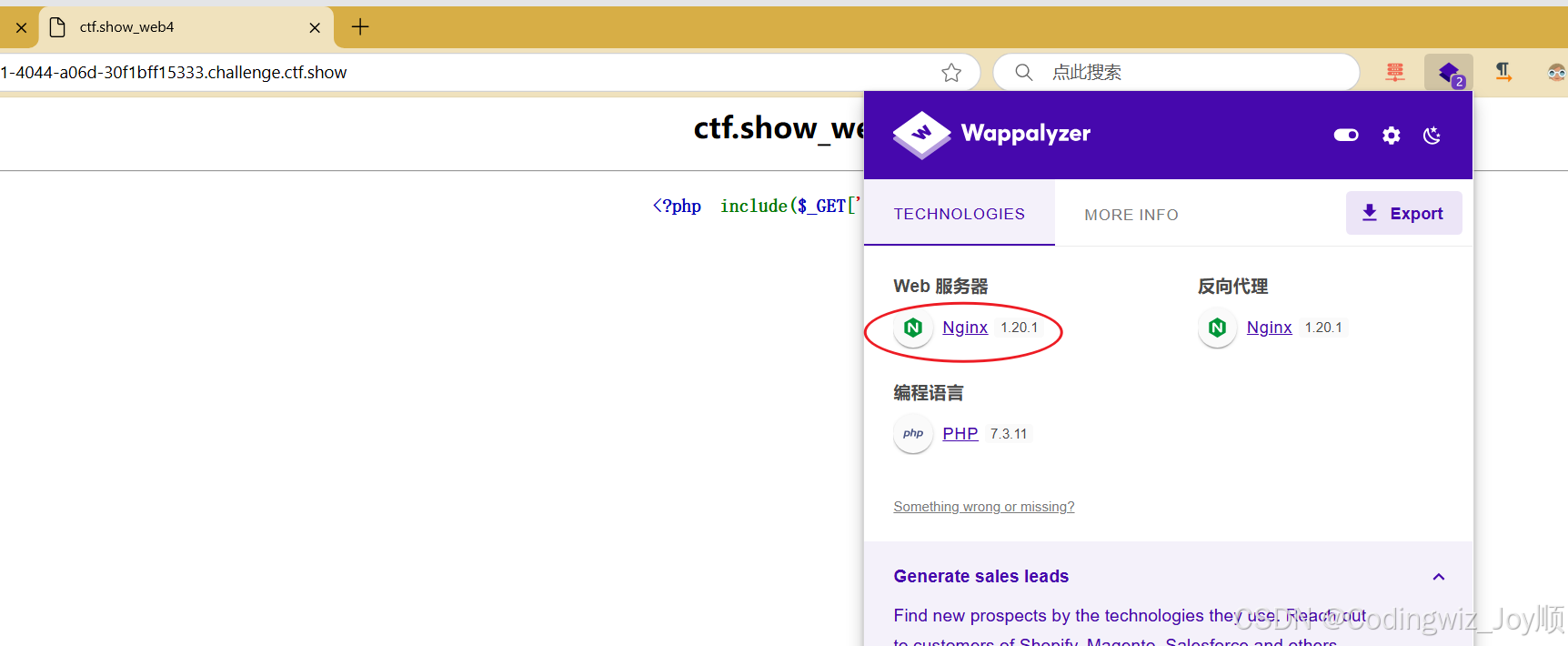Bookmark page with the star icon

951,73
